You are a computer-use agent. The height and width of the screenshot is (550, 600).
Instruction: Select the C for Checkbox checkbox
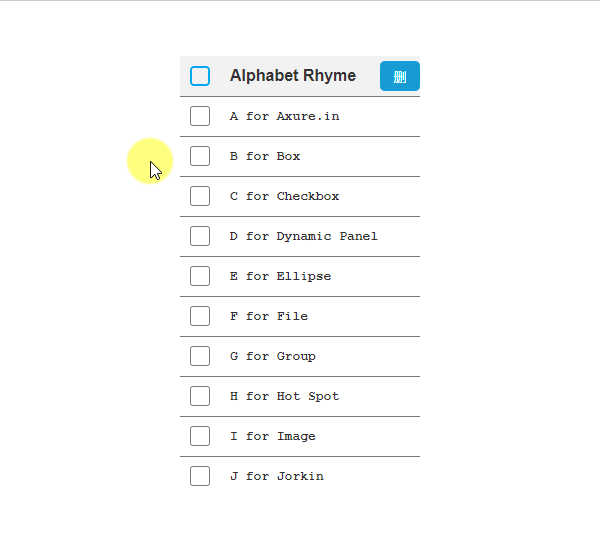point(200,196)
